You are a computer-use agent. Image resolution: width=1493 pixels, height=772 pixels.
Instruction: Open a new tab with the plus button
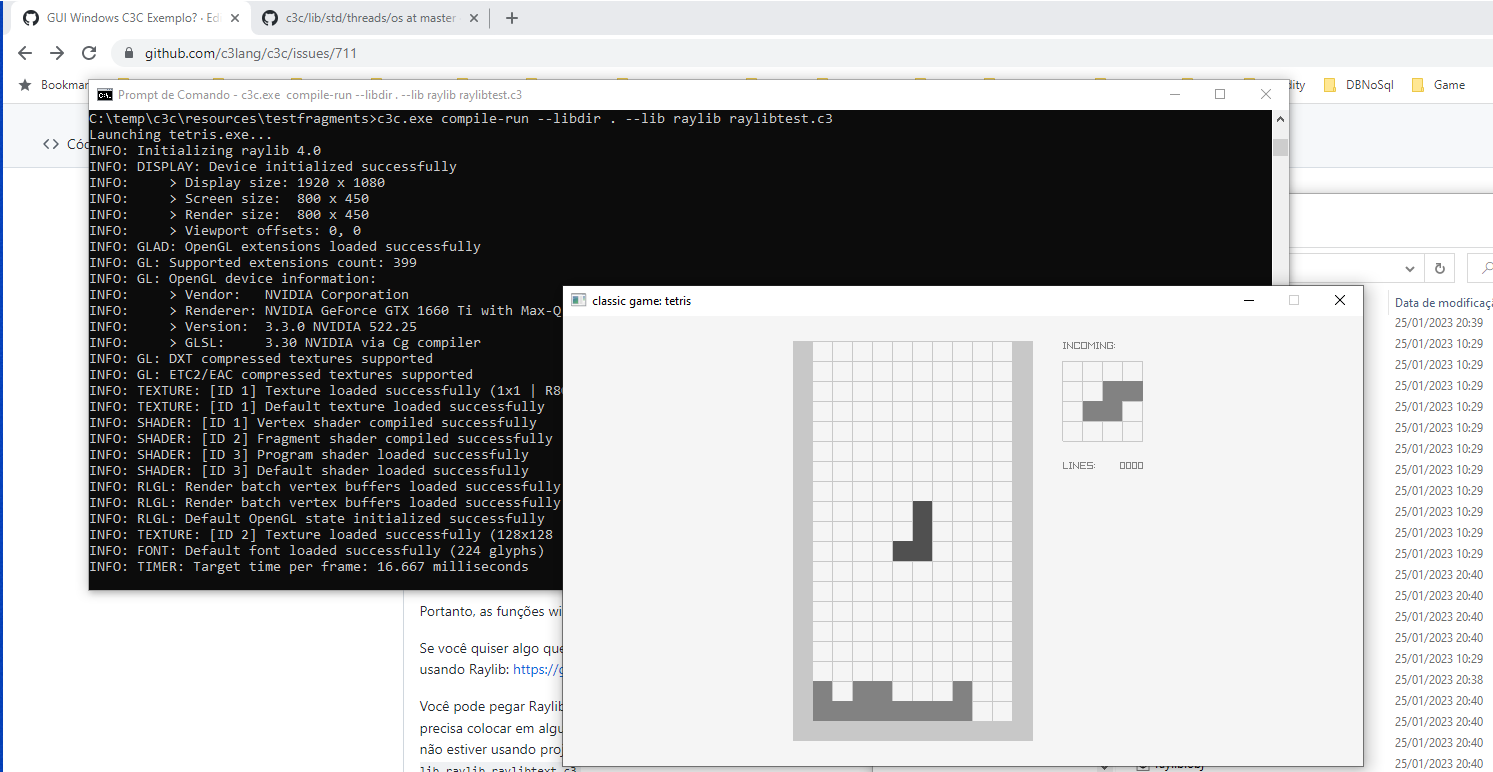click(x=511, y=17)
